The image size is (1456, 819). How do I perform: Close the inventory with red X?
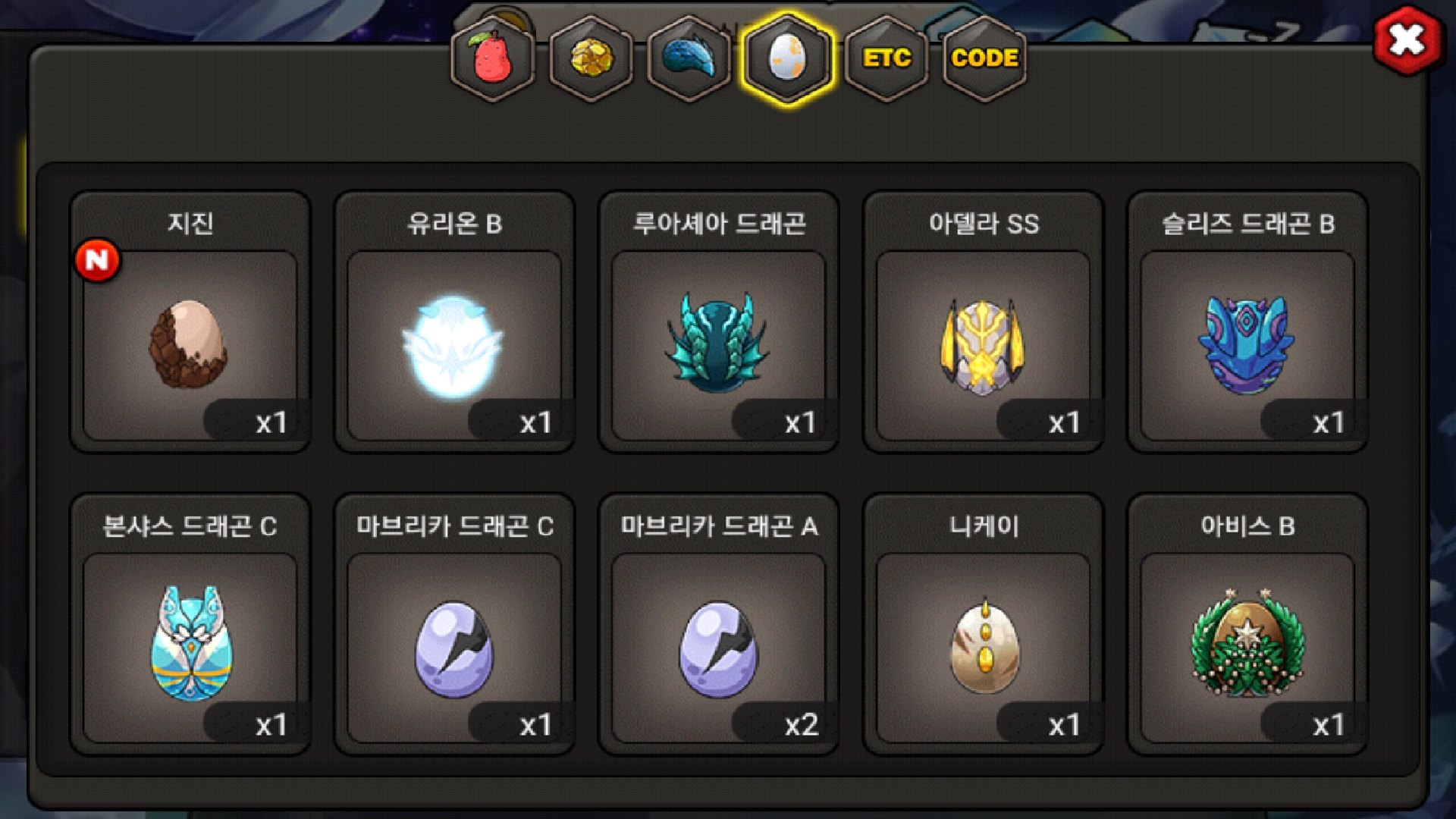coord(1407,40)
